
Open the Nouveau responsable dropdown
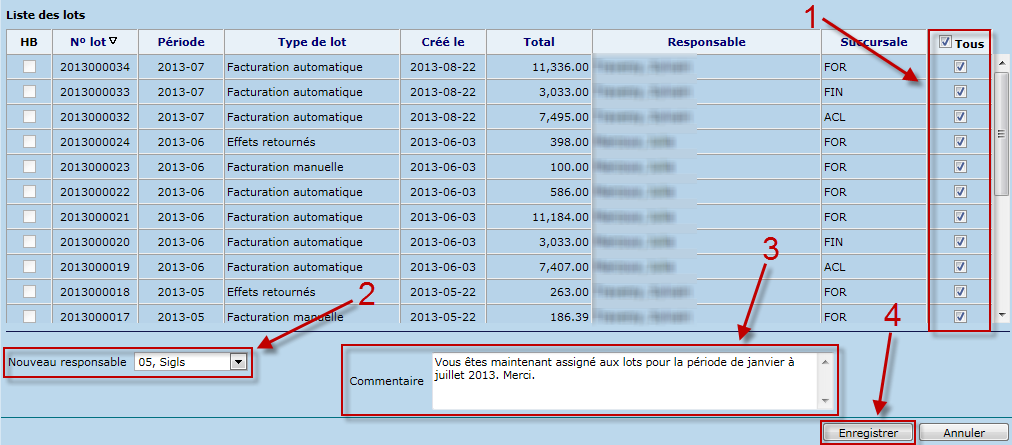[238, 361]
